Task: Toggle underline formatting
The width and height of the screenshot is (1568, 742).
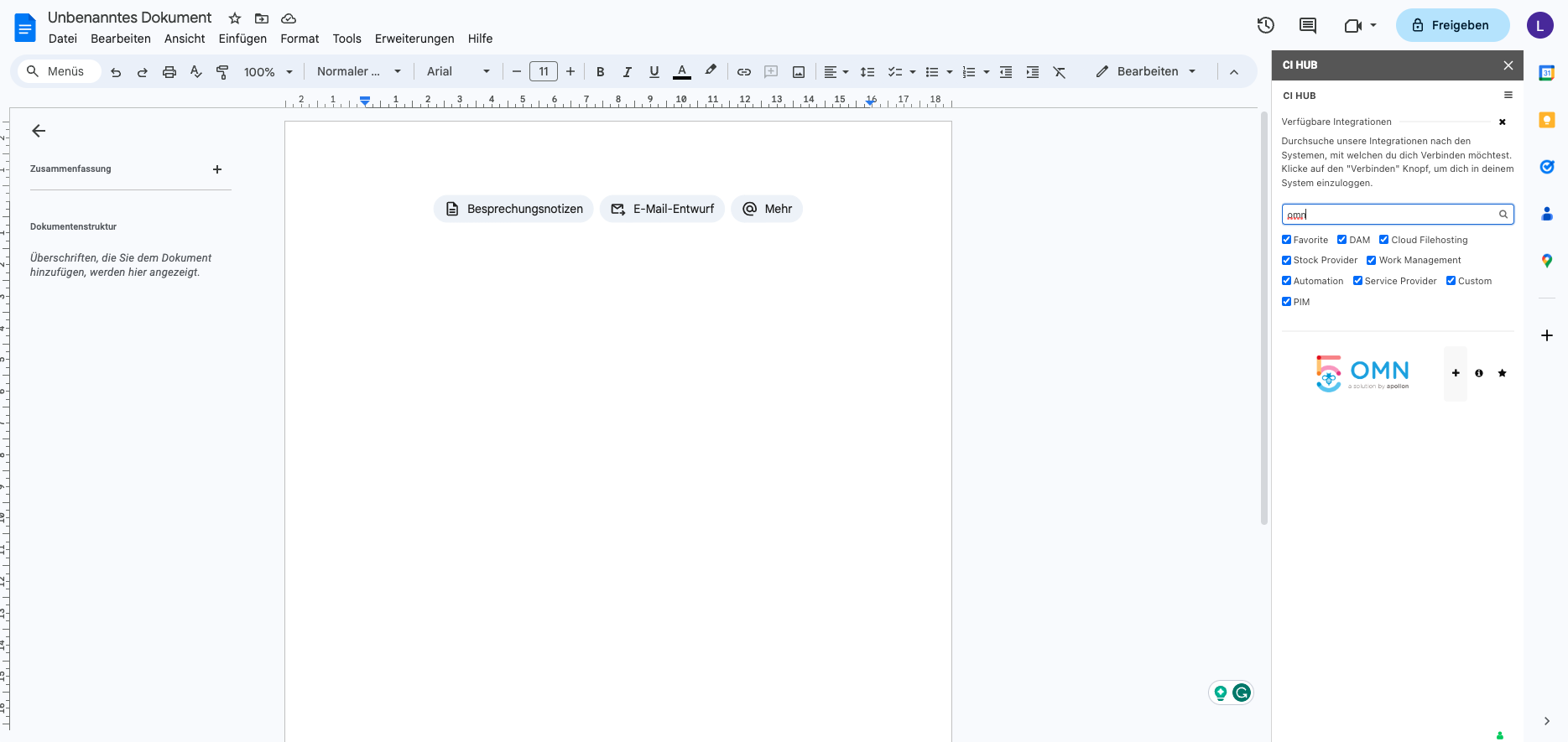Action: (x=654, y=72)
